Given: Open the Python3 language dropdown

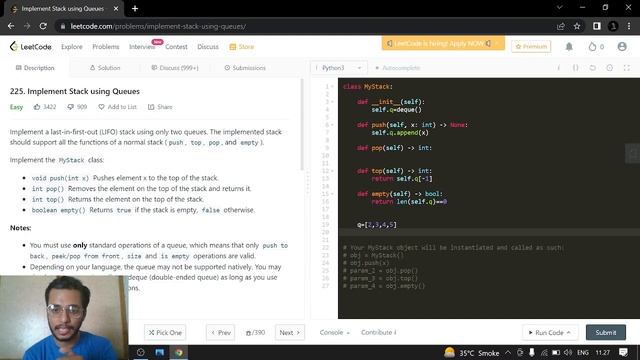Looking at the screenshot, I should 338,68.
